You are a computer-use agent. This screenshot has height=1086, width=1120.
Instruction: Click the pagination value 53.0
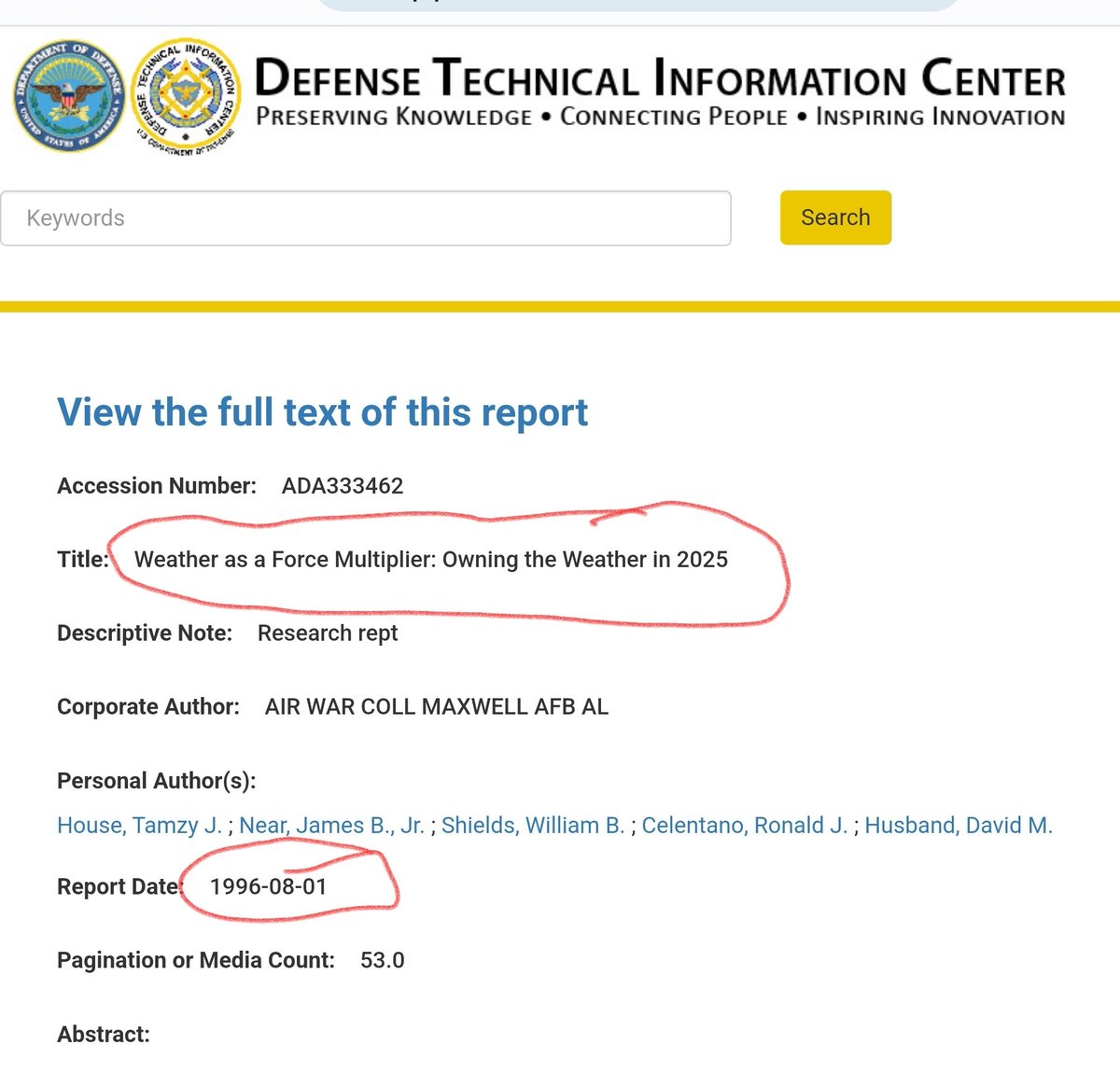click(x=383, y=960)
